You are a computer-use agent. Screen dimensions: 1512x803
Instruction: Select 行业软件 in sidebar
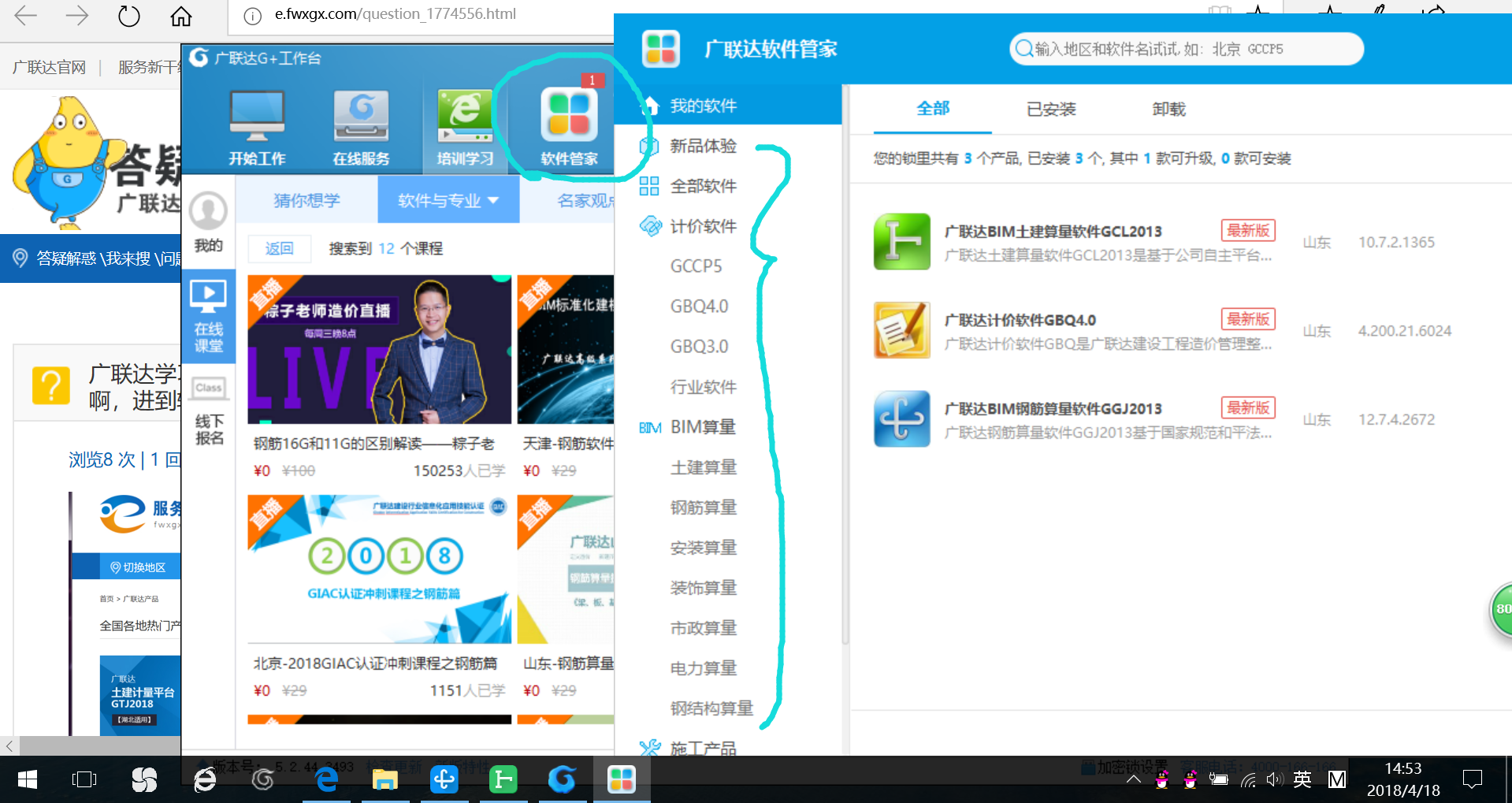703,387
